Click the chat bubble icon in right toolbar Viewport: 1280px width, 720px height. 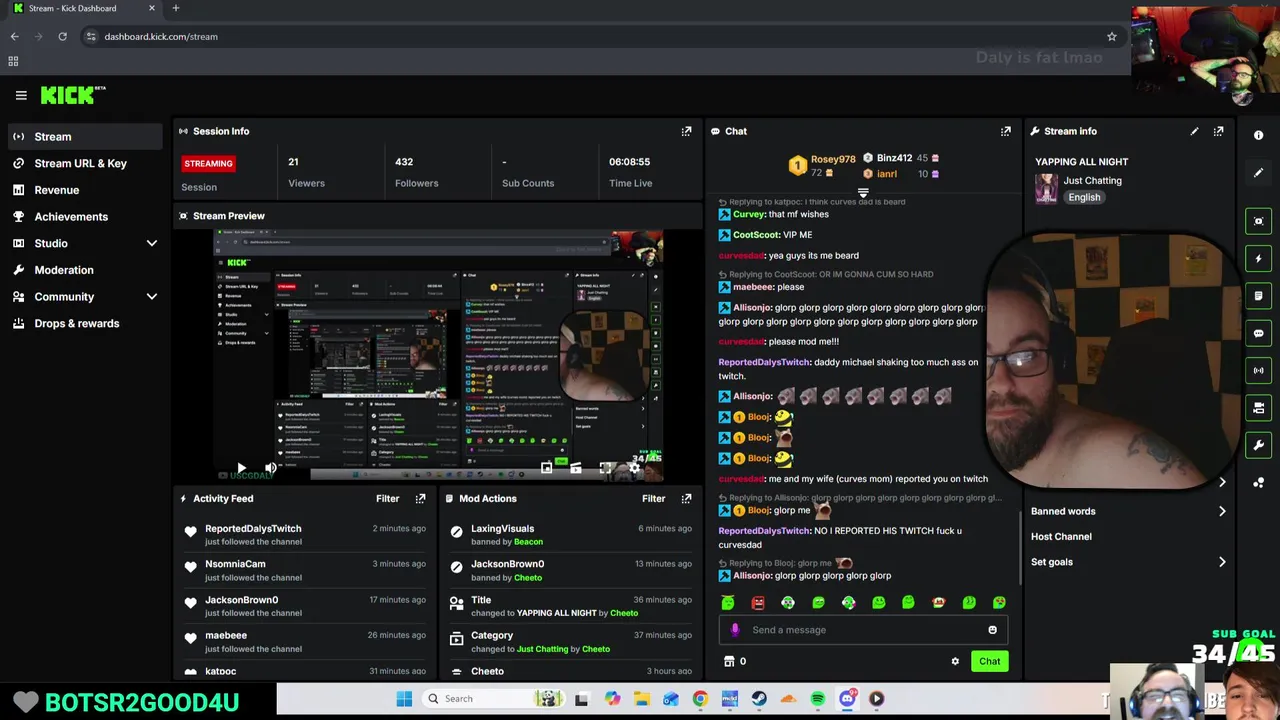point(1258,333)
